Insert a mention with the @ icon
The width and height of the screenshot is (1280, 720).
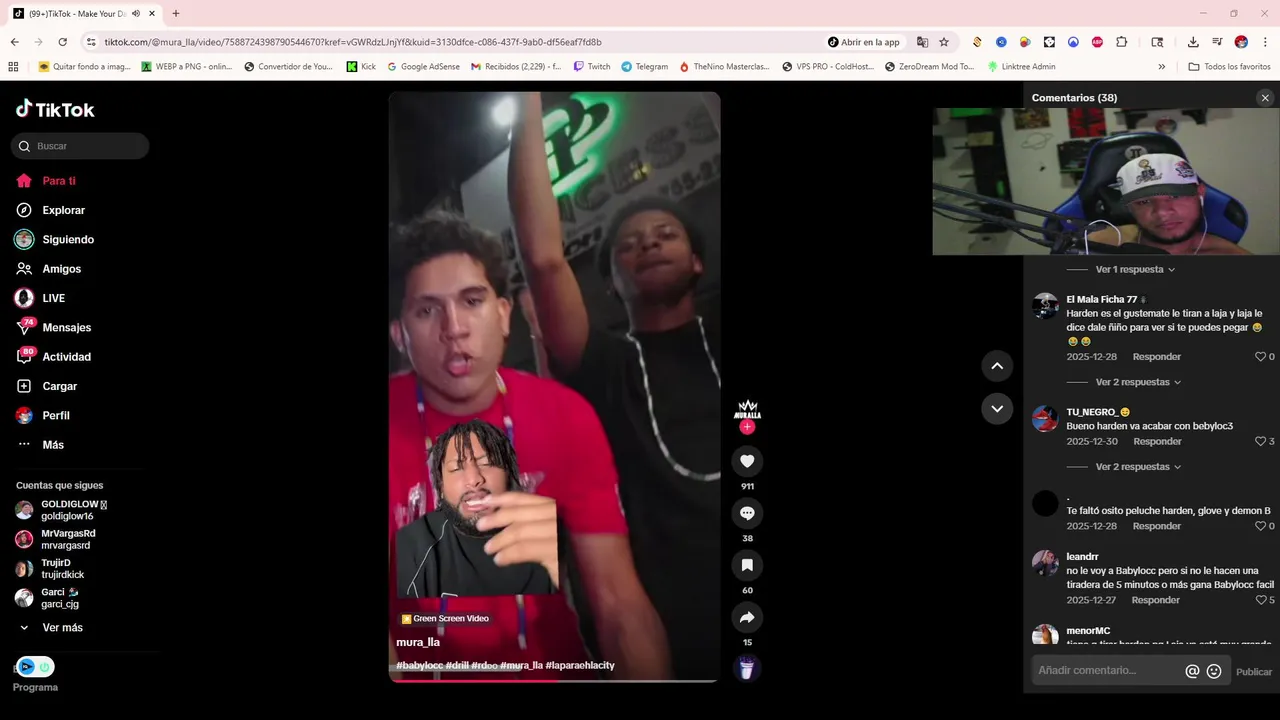pos(1192,672)
